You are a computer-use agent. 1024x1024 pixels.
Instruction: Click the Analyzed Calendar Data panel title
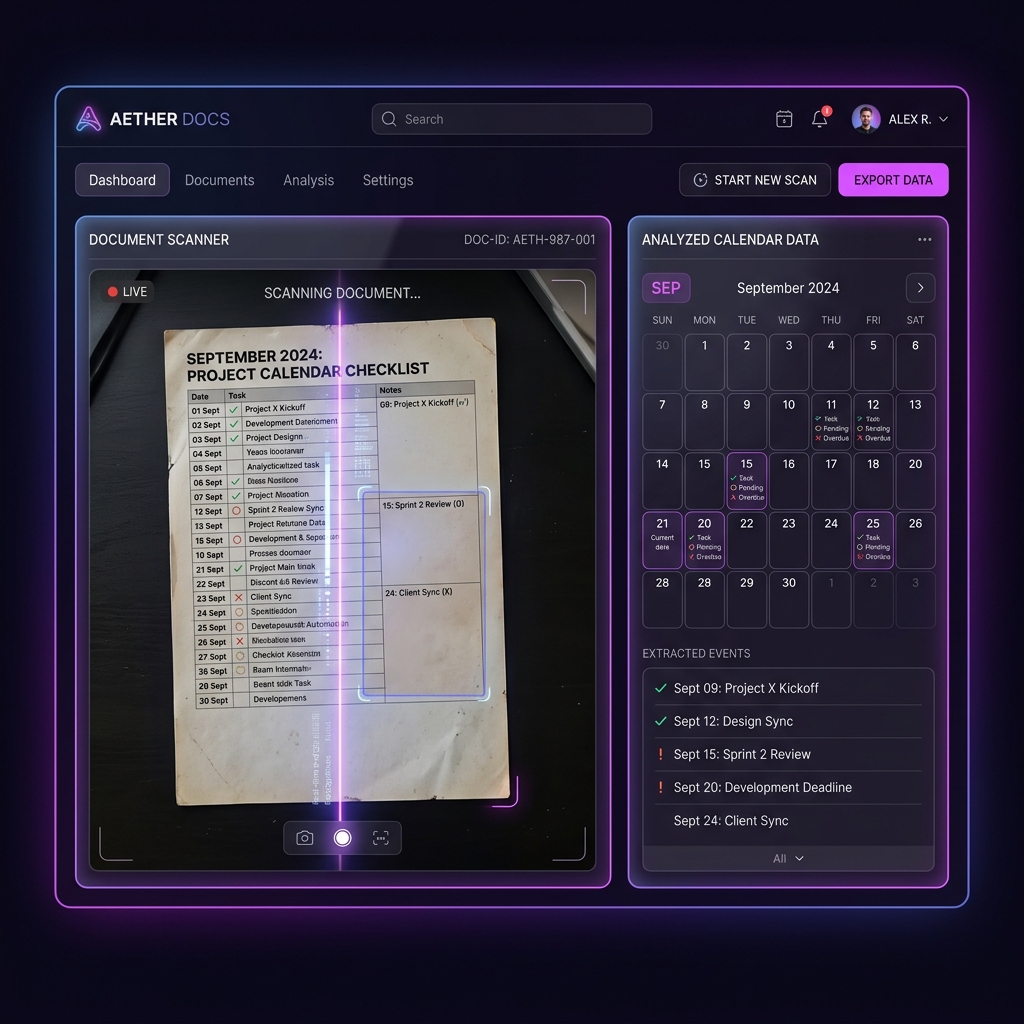pos(730,240)
